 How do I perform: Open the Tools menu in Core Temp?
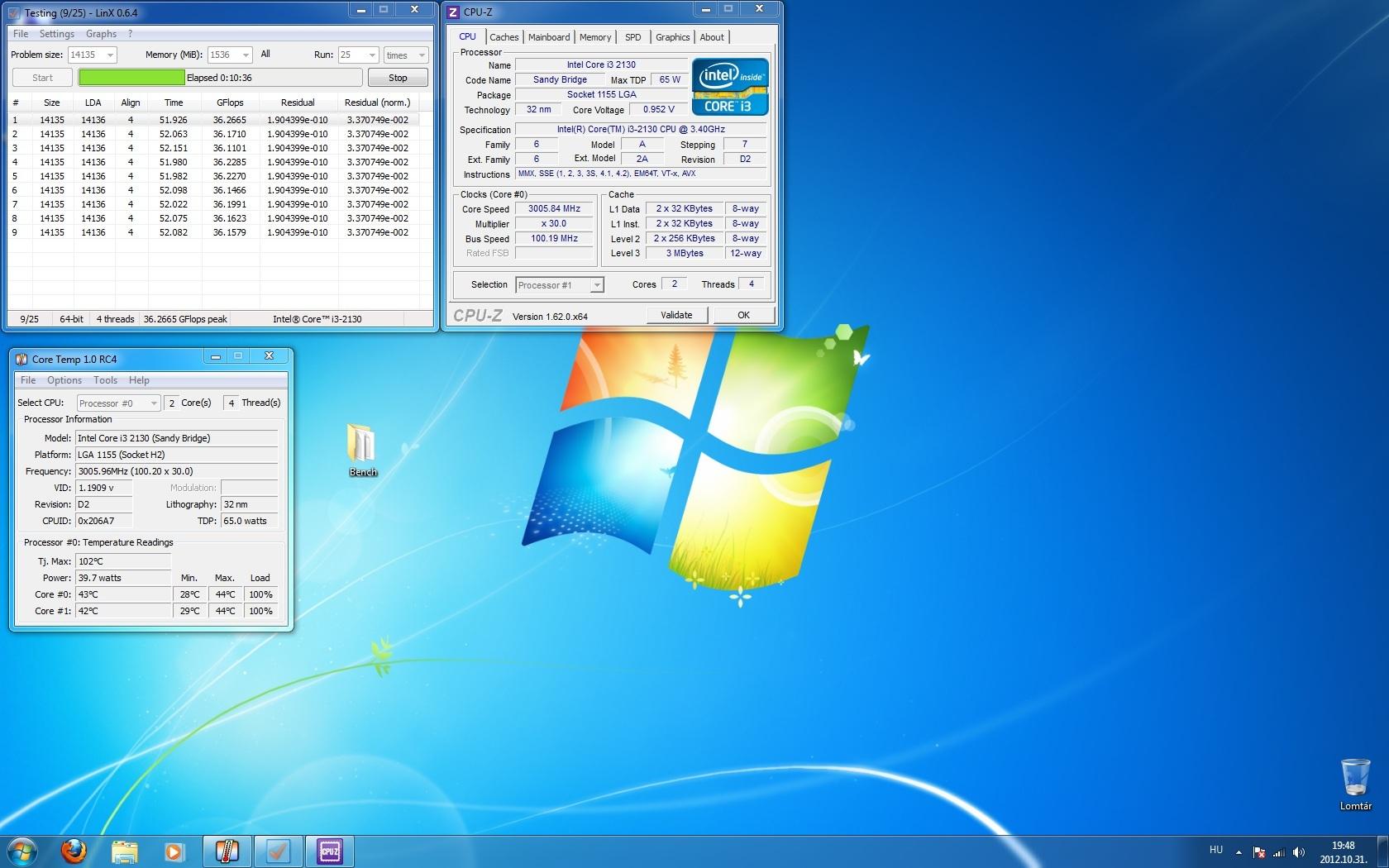(105, 380)
